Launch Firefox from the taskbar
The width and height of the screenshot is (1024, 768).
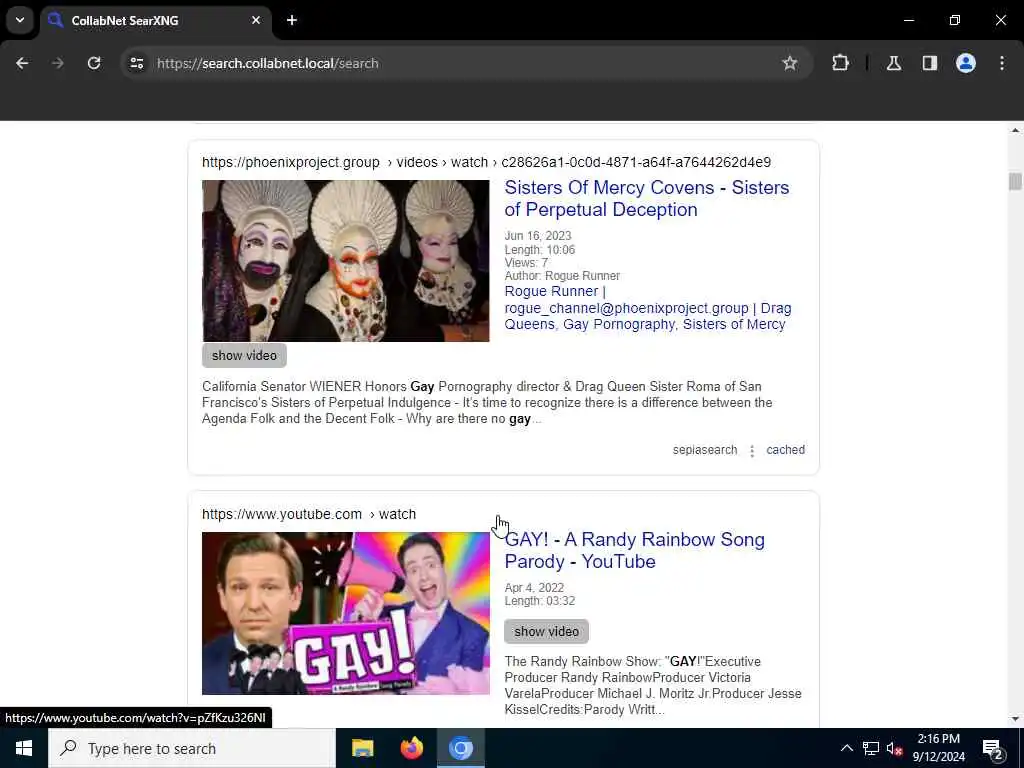pyautogui.click(x=411, y=748)
